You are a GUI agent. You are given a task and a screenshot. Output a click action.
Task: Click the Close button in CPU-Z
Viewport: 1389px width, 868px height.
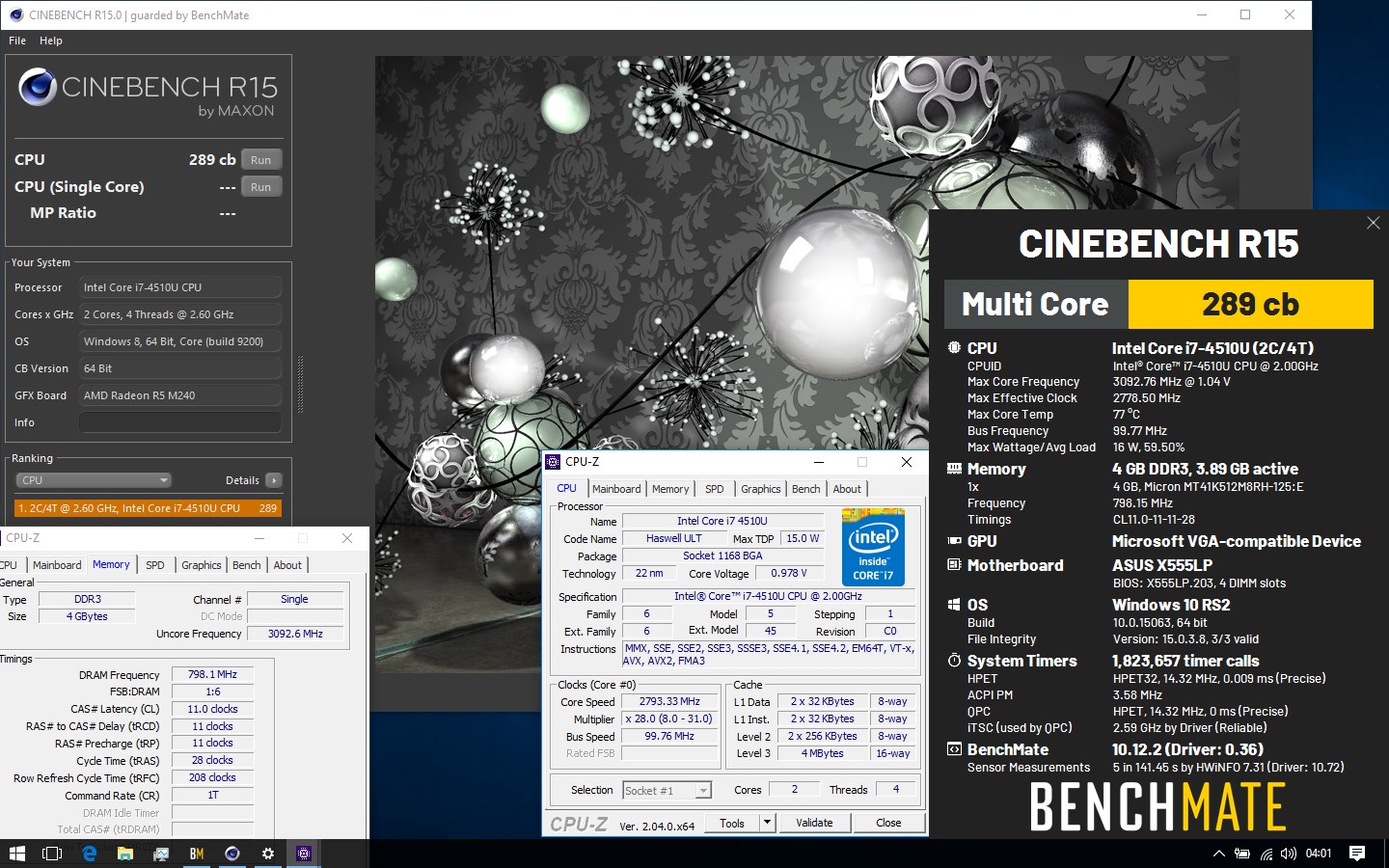click(x=888, y=823)
